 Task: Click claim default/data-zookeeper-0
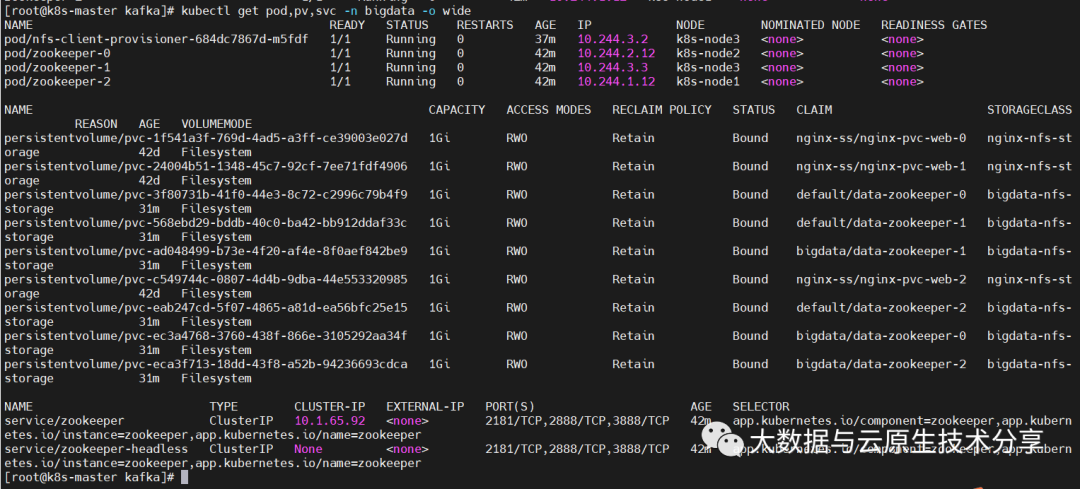pos(881,195)
